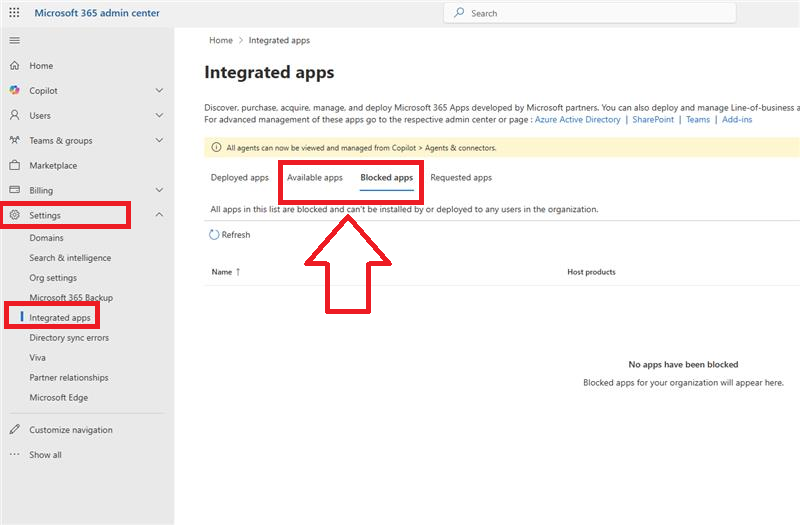The image size is (800, 525).
Task: Follow the Add-ins link
Action: coord(737,119)
